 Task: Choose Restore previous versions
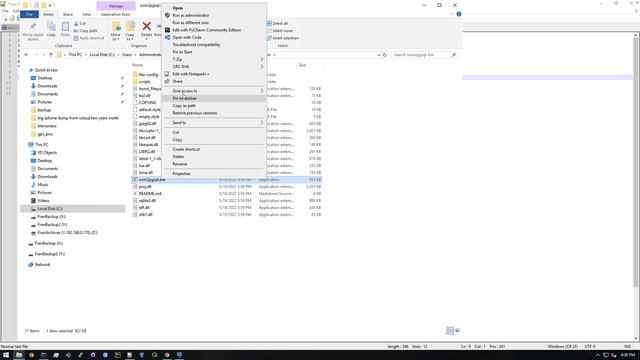[x=214, y=113]
